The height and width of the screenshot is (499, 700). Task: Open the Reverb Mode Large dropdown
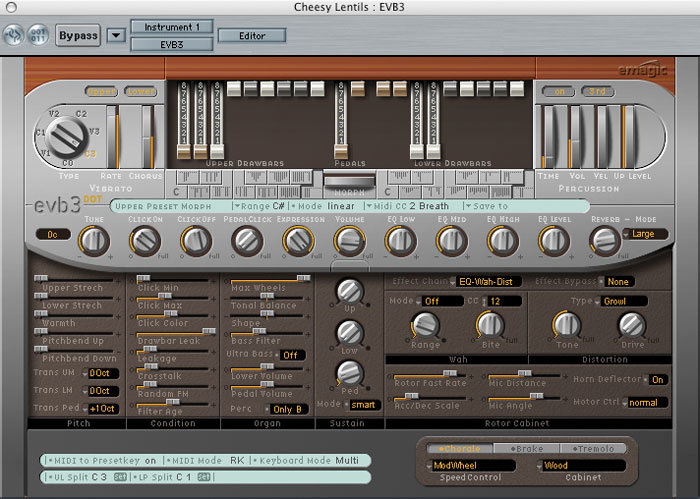[x=646, y=234]
